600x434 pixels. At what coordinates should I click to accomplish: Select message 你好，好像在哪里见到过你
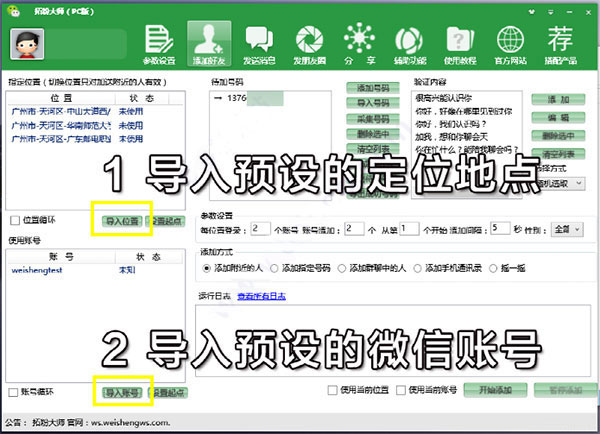466,111
